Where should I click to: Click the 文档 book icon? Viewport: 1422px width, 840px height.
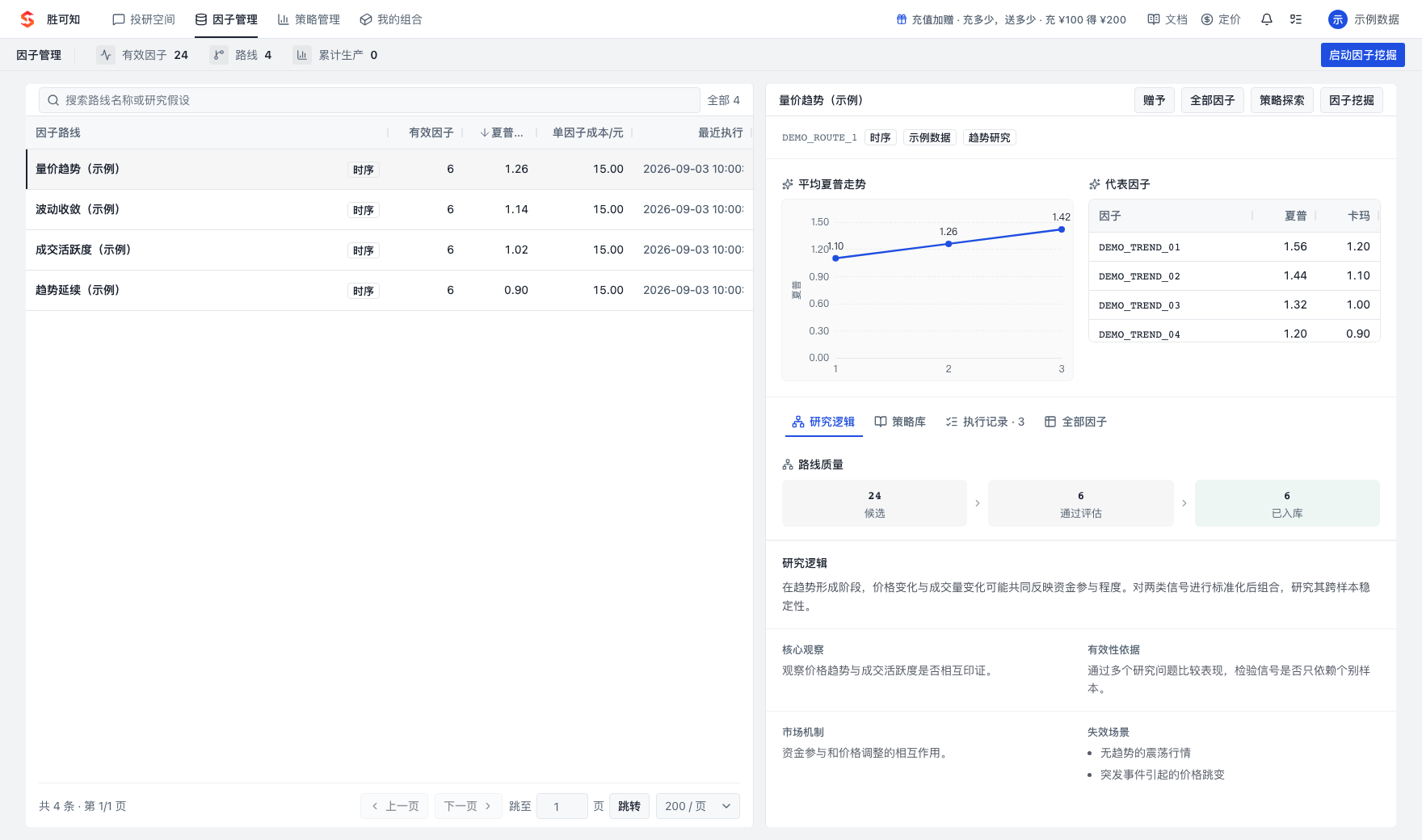point(1154,19)
